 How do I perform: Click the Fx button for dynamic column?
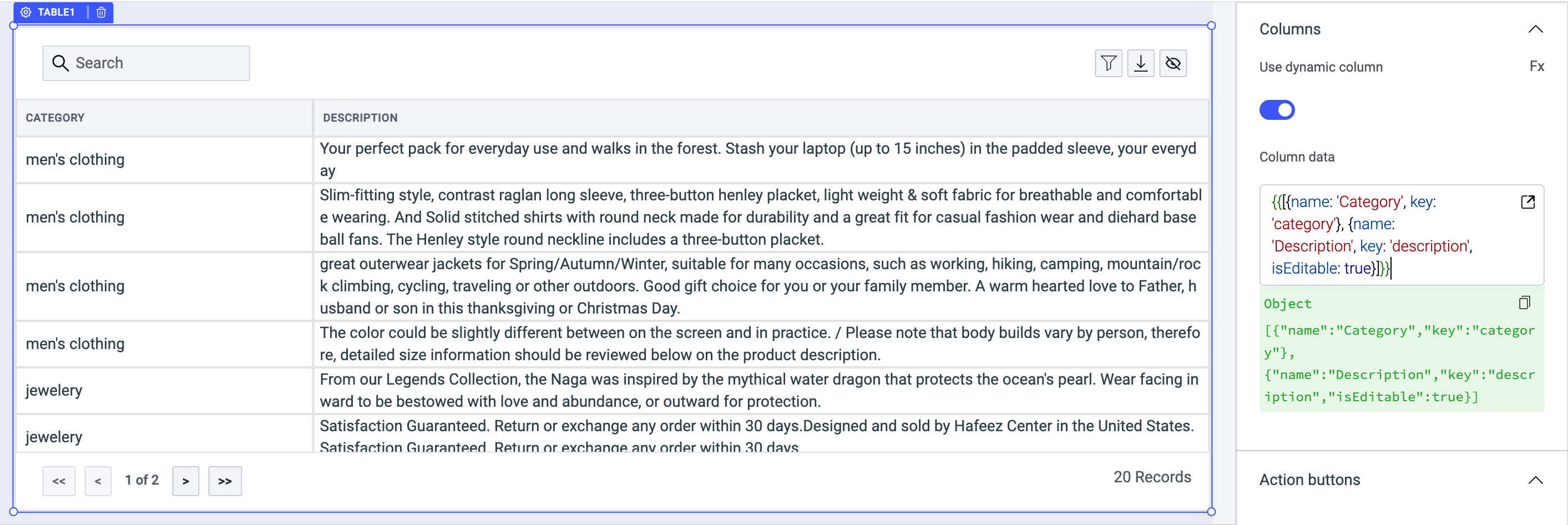click(x=1536, y=67)
